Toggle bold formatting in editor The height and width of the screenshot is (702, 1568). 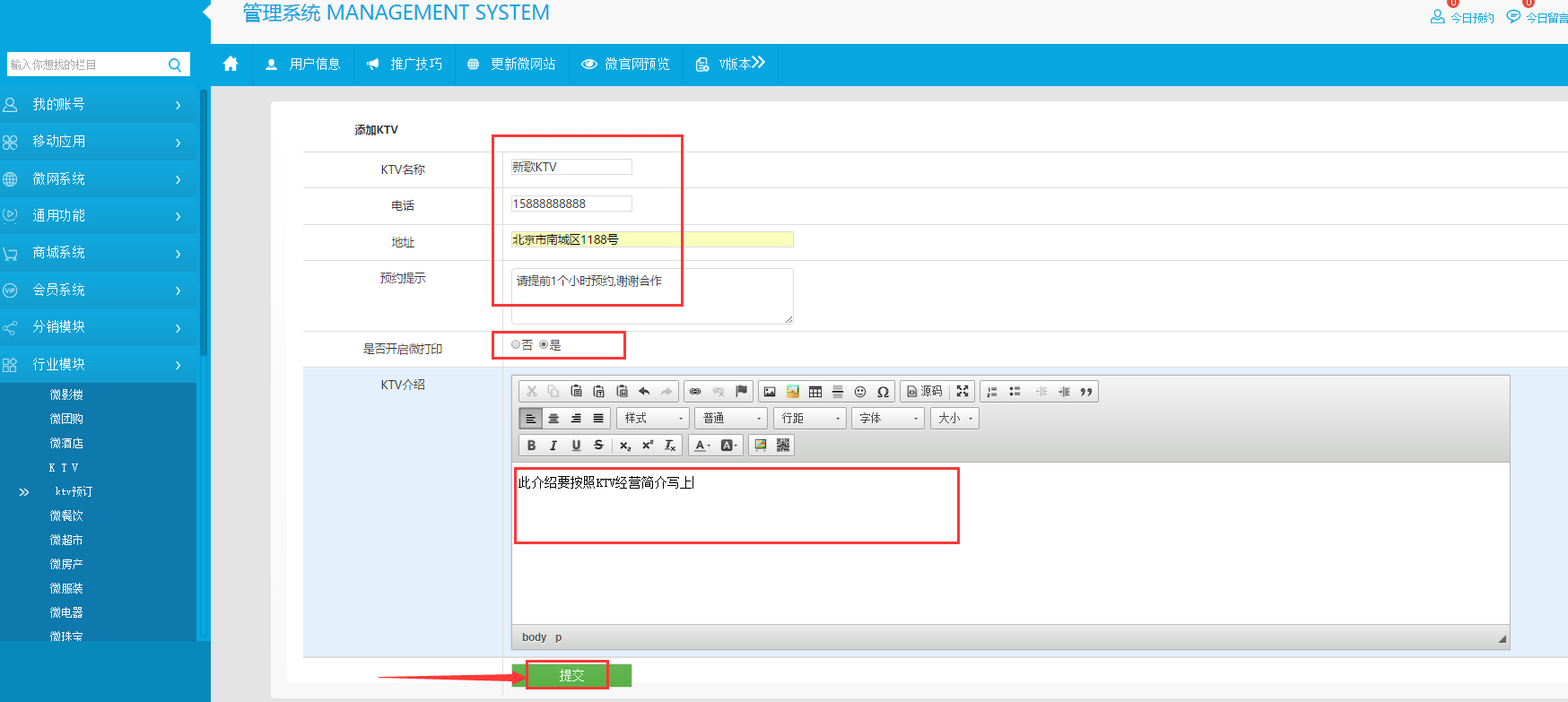click(x=531, y=446)
